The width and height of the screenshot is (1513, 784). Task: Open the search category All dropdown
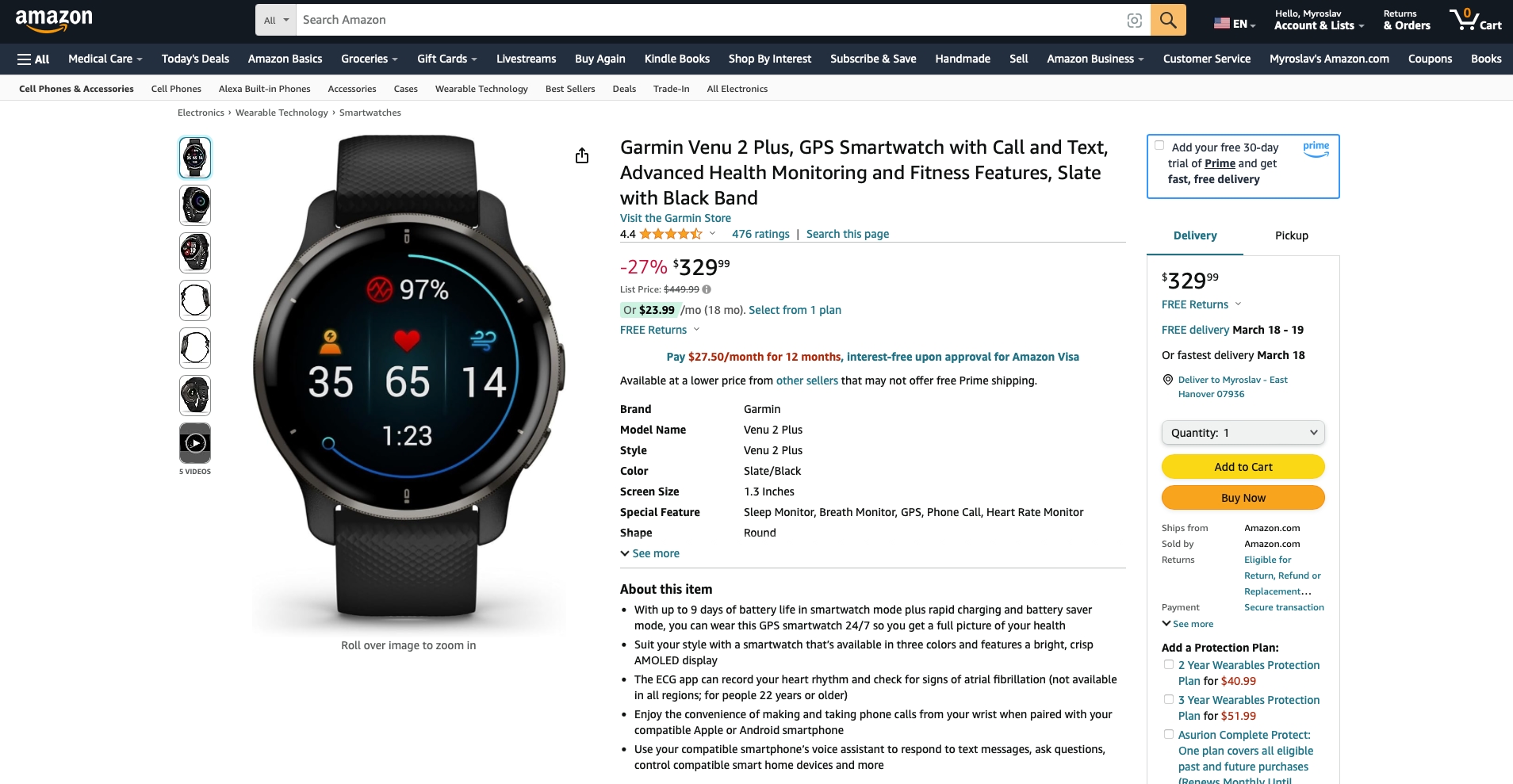pos(276,20)
